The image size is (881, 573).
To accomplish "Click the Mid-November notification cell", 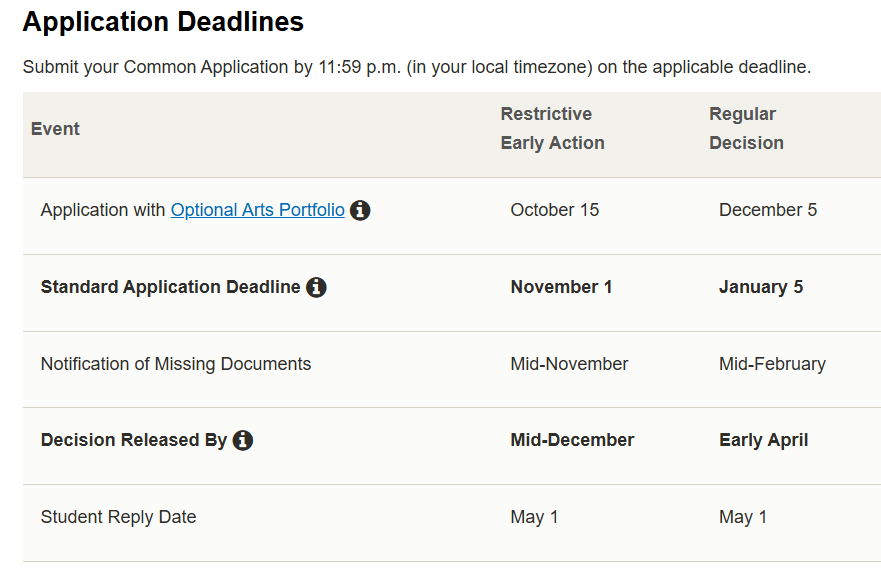I will coord(569,364).
